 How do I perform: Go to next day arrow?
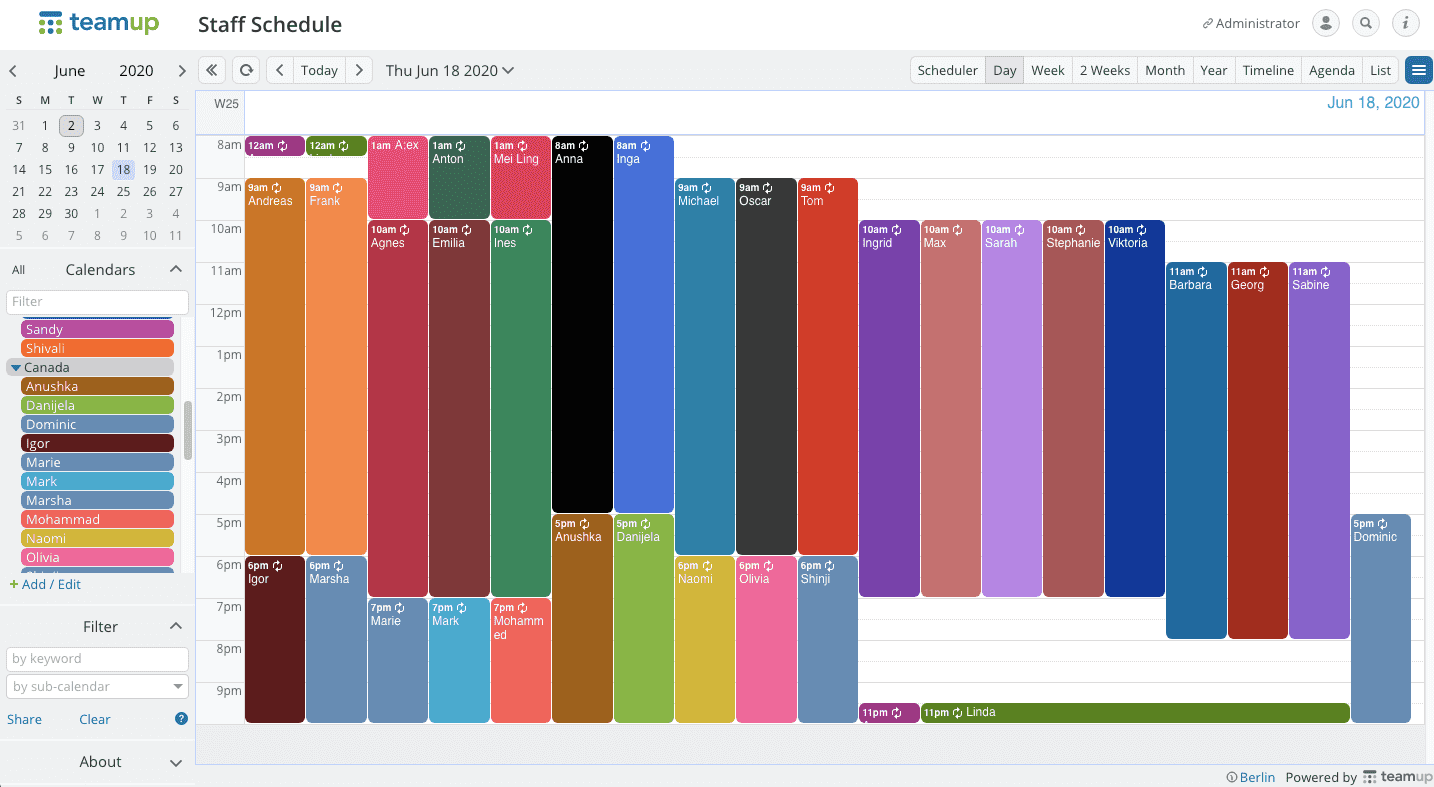click(360, 70)
